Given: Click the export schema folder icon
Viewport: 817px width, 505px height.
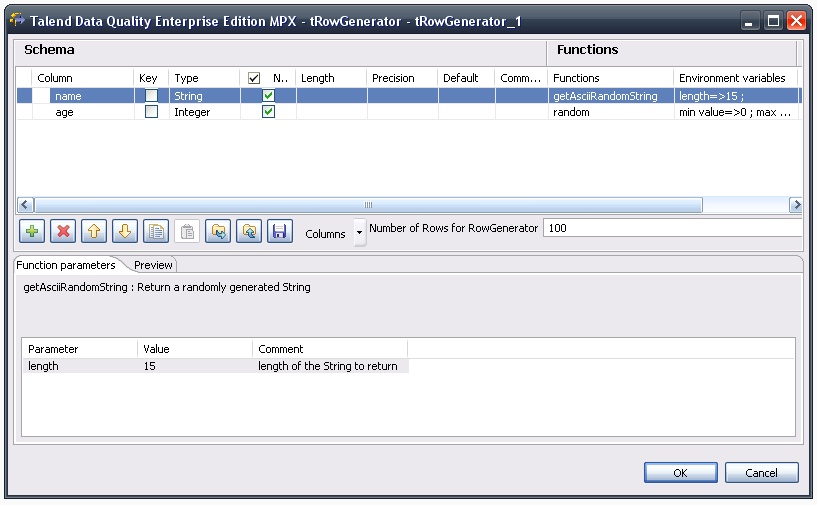Looking at the screenshot, I should tap(249, 231).
